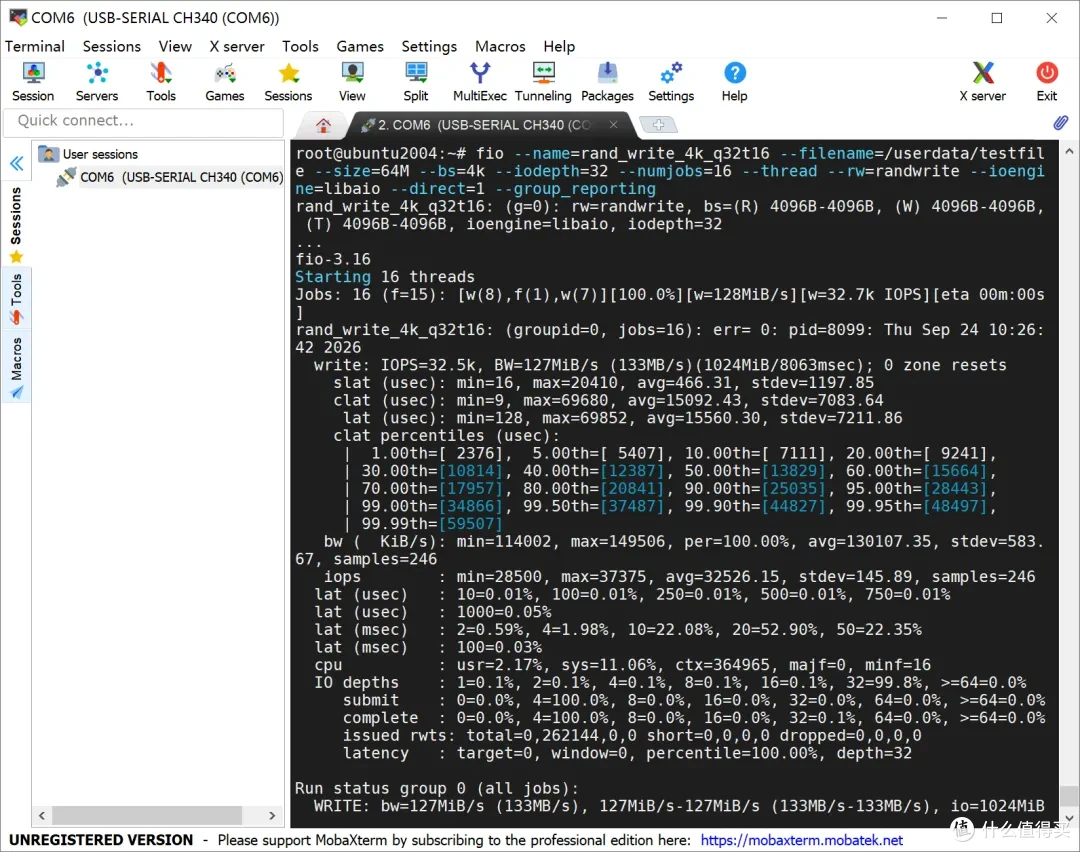Screen dimensions: 1080x852
Task: Click the terminal scroll down arrow
Action: (1069, 818)
